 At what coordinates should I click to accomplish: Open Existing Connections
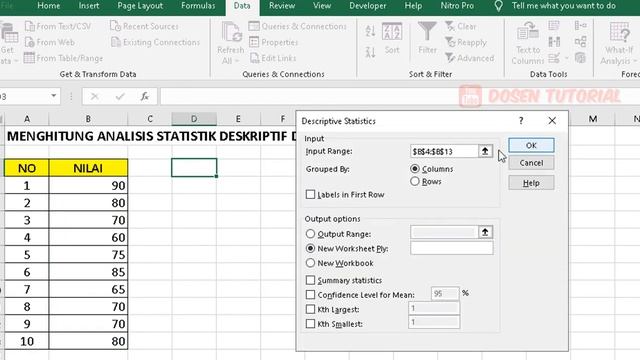156,42
